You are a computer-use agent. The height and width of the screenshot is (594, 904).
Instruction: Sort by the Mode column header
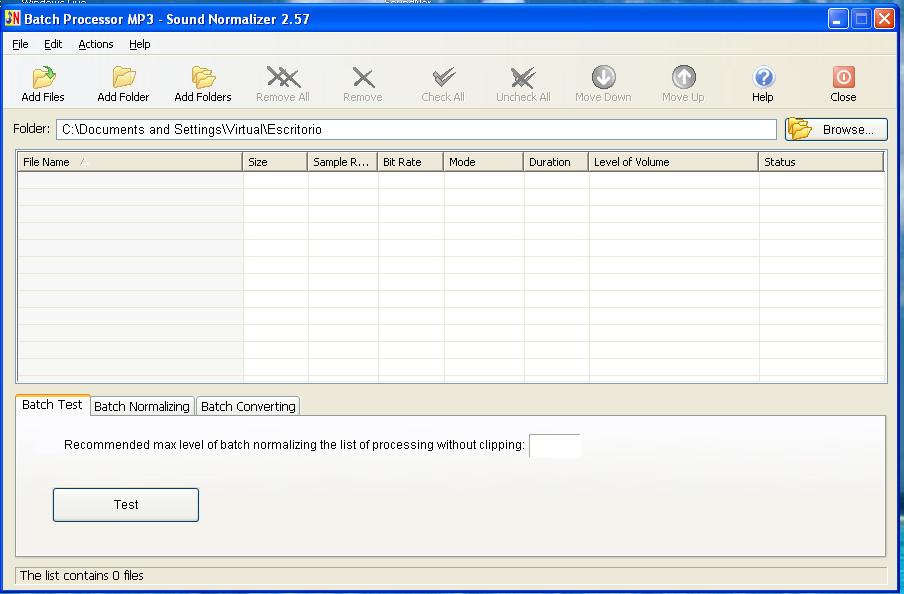[x=484, y=162]
